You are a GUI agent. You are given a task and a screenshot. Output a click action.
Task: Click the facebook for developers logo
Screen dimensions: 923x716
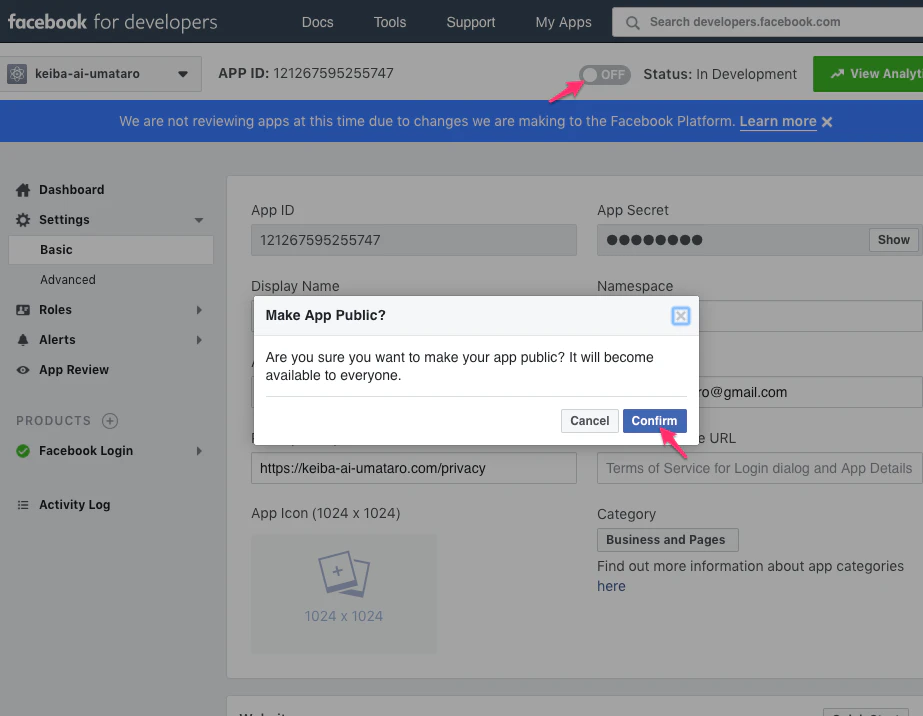pyautogui.click(x=112, y=22)
